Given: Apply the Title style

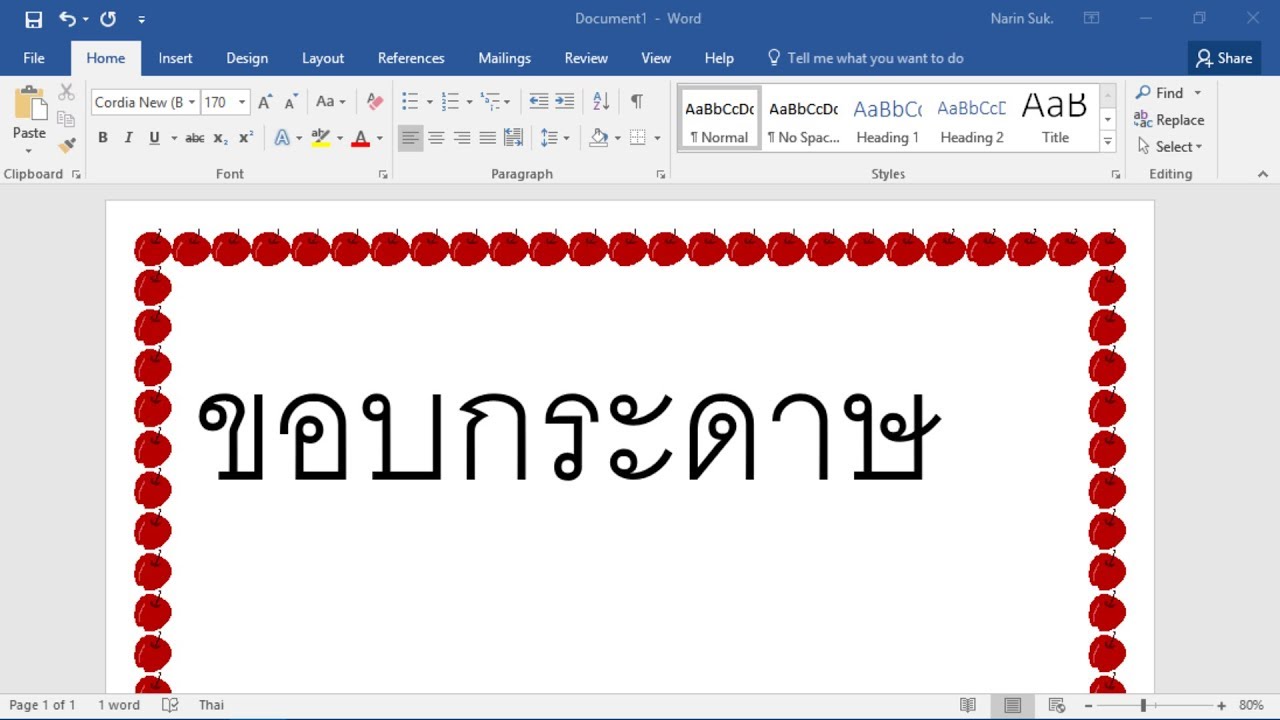Looking at the screenshot, I should point(1055,119).
